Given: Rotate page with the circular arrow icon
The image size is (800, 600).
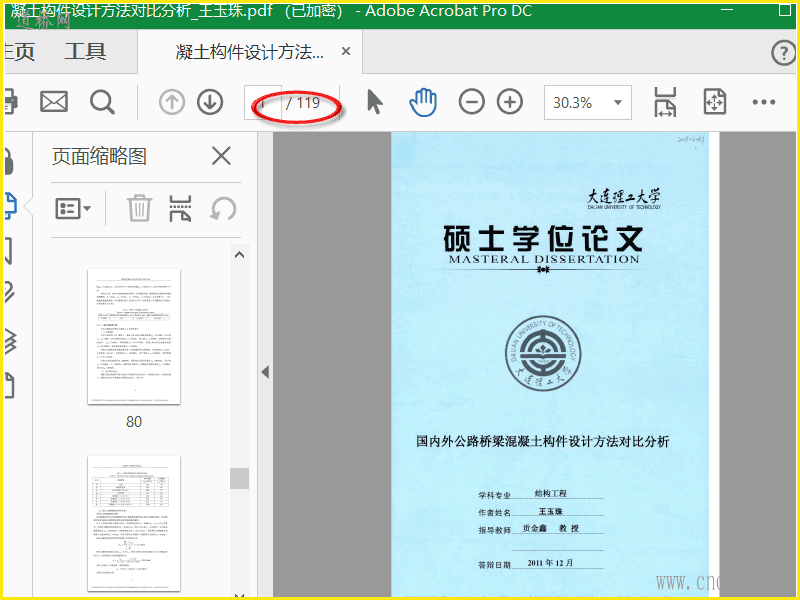Looking at the screenshot, I should 223,208.
